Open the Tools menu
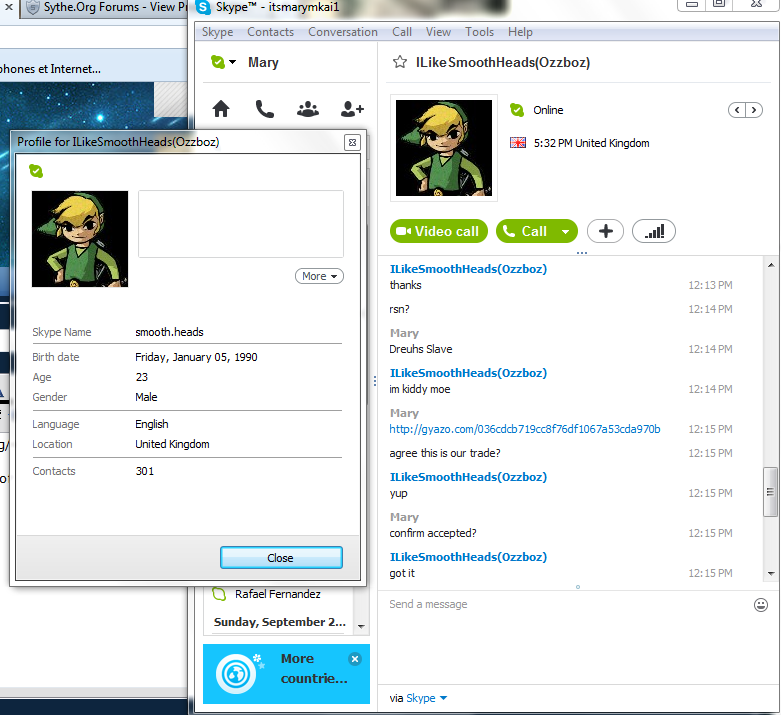 [x=479, y=32]
